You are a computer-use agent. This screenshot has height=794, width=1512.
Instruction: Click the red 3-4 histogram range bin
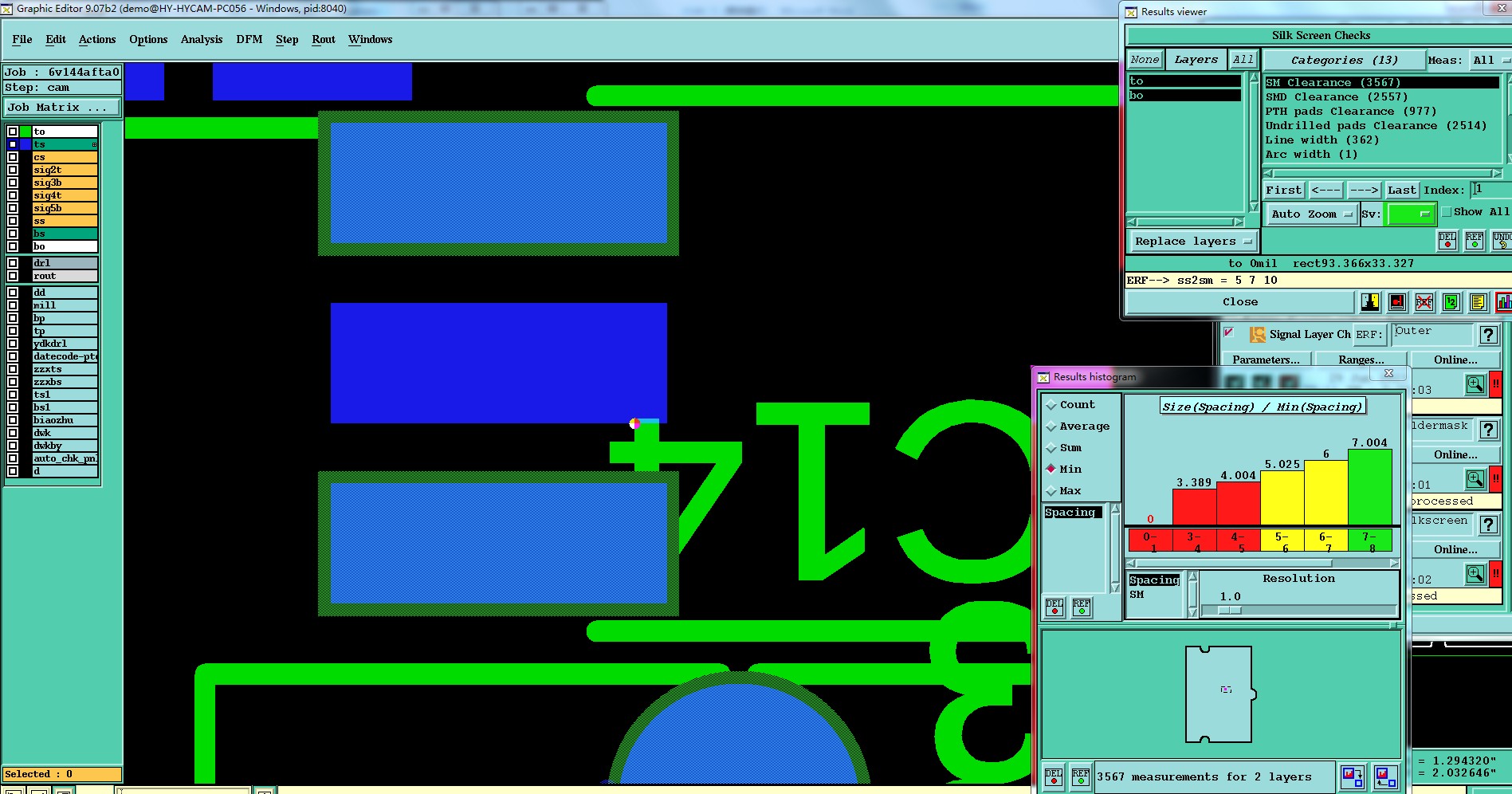click(x=1194, y=541)
